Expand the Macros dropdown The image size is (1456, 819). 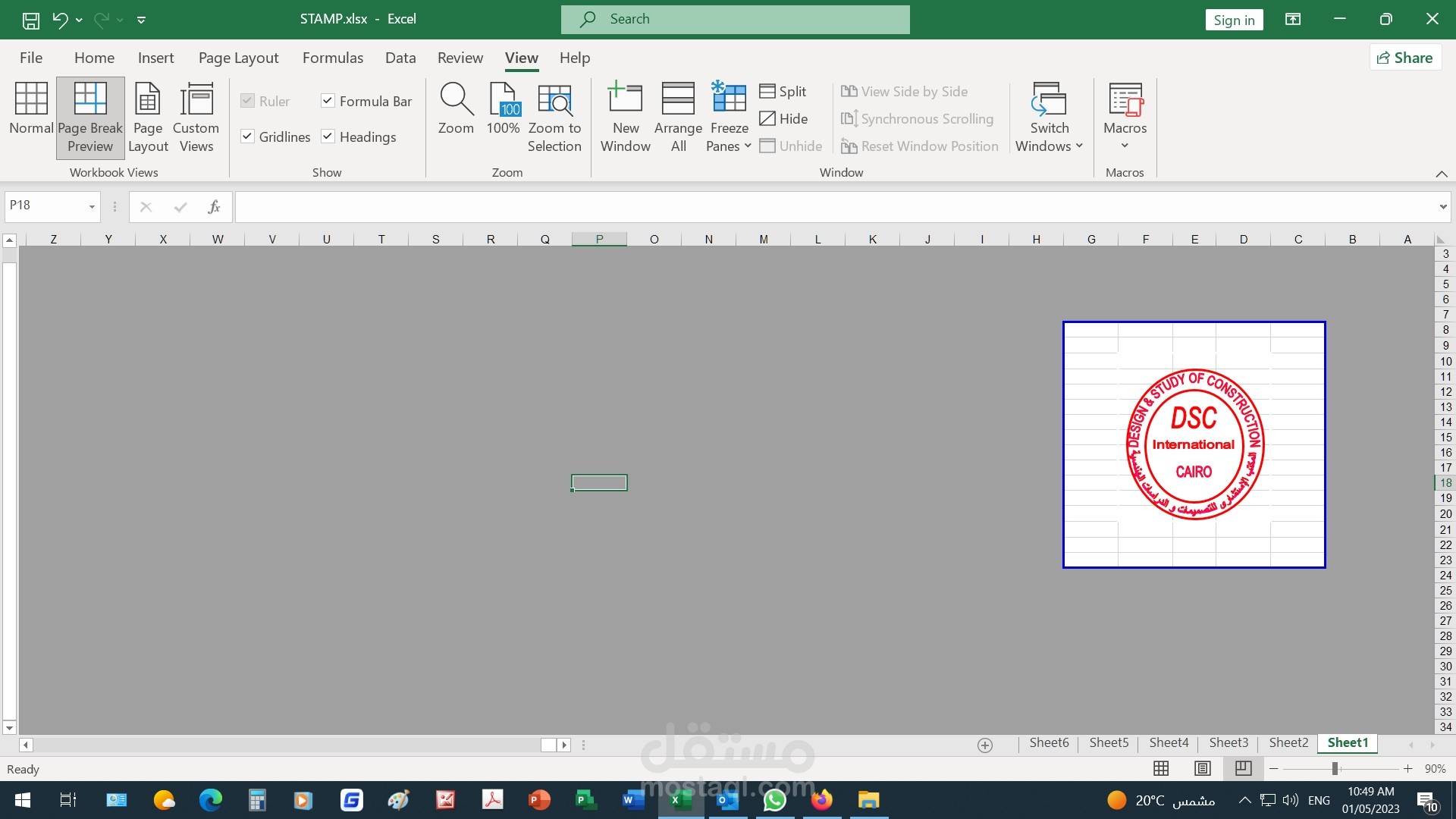point(1125,118)
